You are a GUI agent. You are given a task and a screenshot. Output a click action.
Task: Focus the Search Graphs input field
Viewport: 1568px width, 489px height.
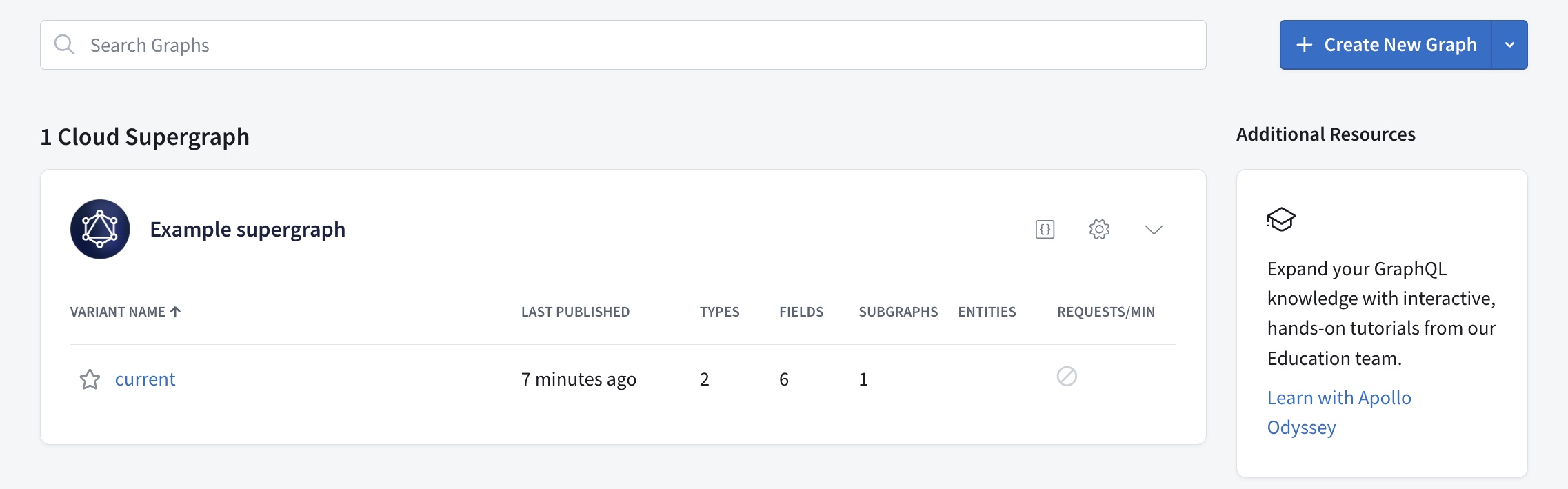621,45
